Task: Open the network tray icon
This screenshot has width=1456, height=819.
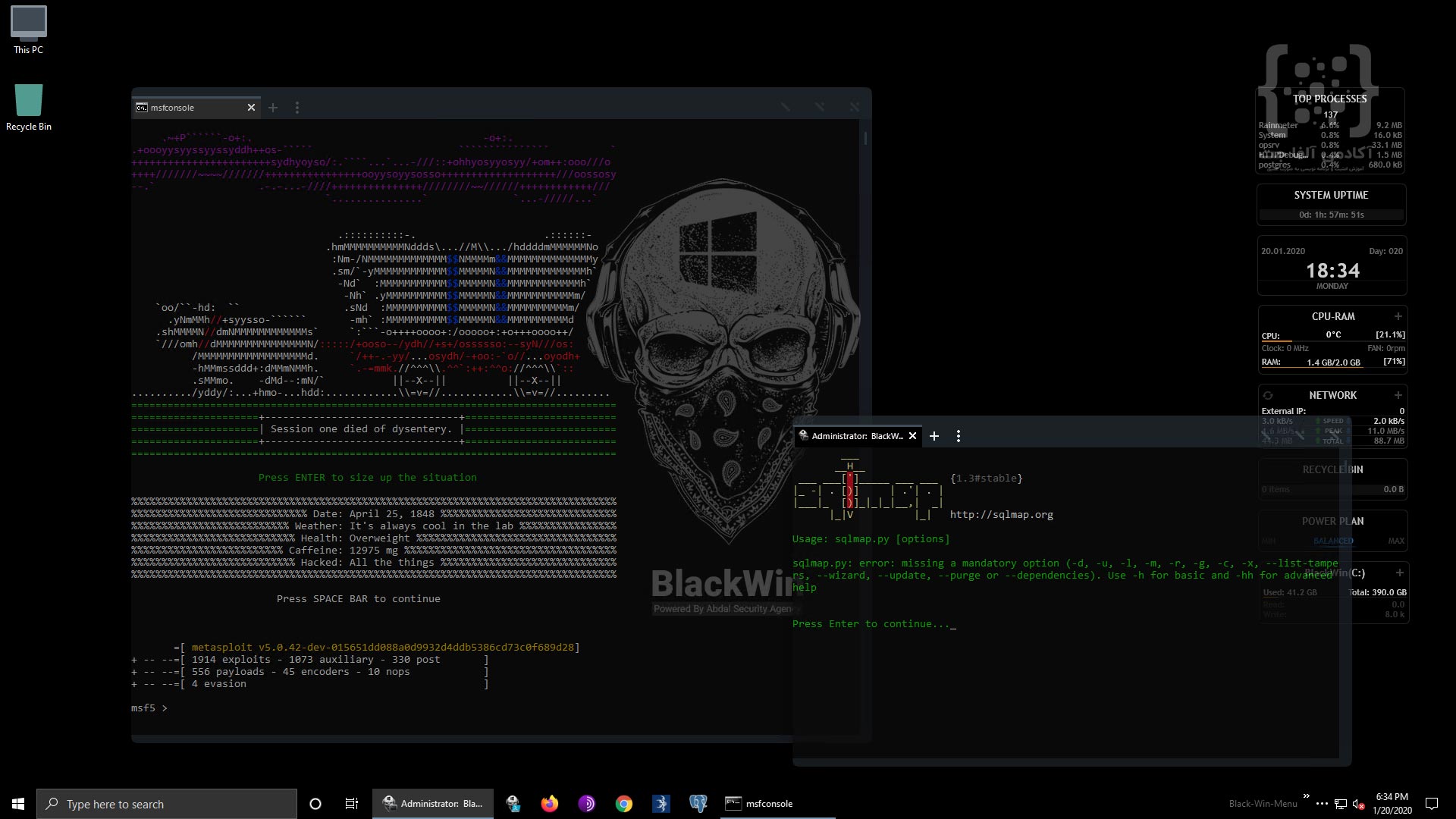Action: (1341, 804)
